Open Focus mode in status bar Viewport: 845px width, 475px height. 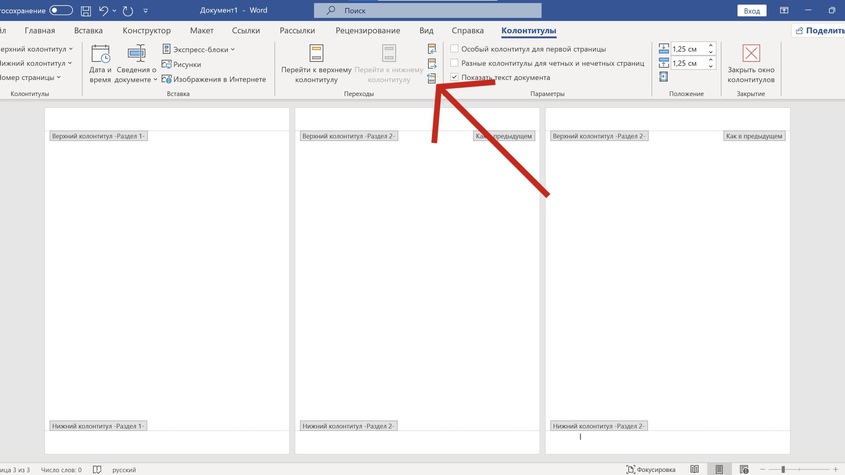click(650, 469)
